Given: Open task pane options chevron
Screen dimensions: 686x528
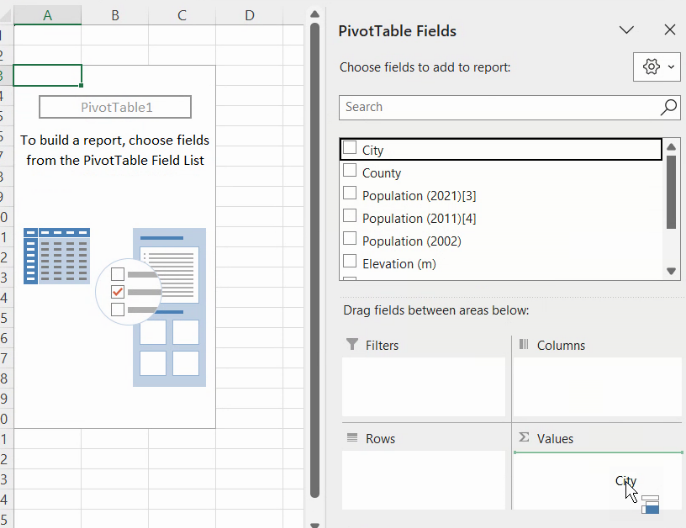Looking at the screenshot, I should pyautogui.click(x=627, y=31).
